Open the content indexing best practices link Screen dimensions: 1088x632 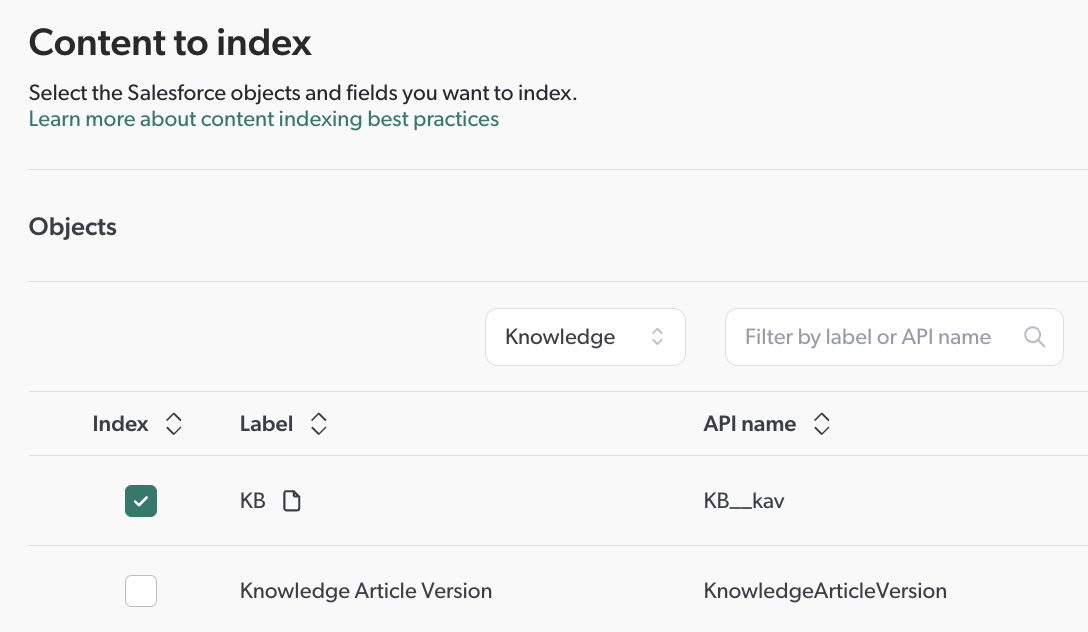click(x=263, y=119)
